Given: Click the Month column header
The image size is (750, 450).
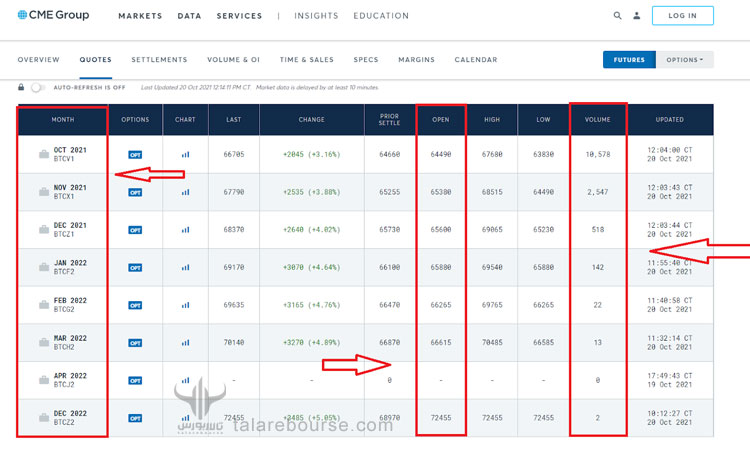Looking at the screenshot, I should 63,120.
